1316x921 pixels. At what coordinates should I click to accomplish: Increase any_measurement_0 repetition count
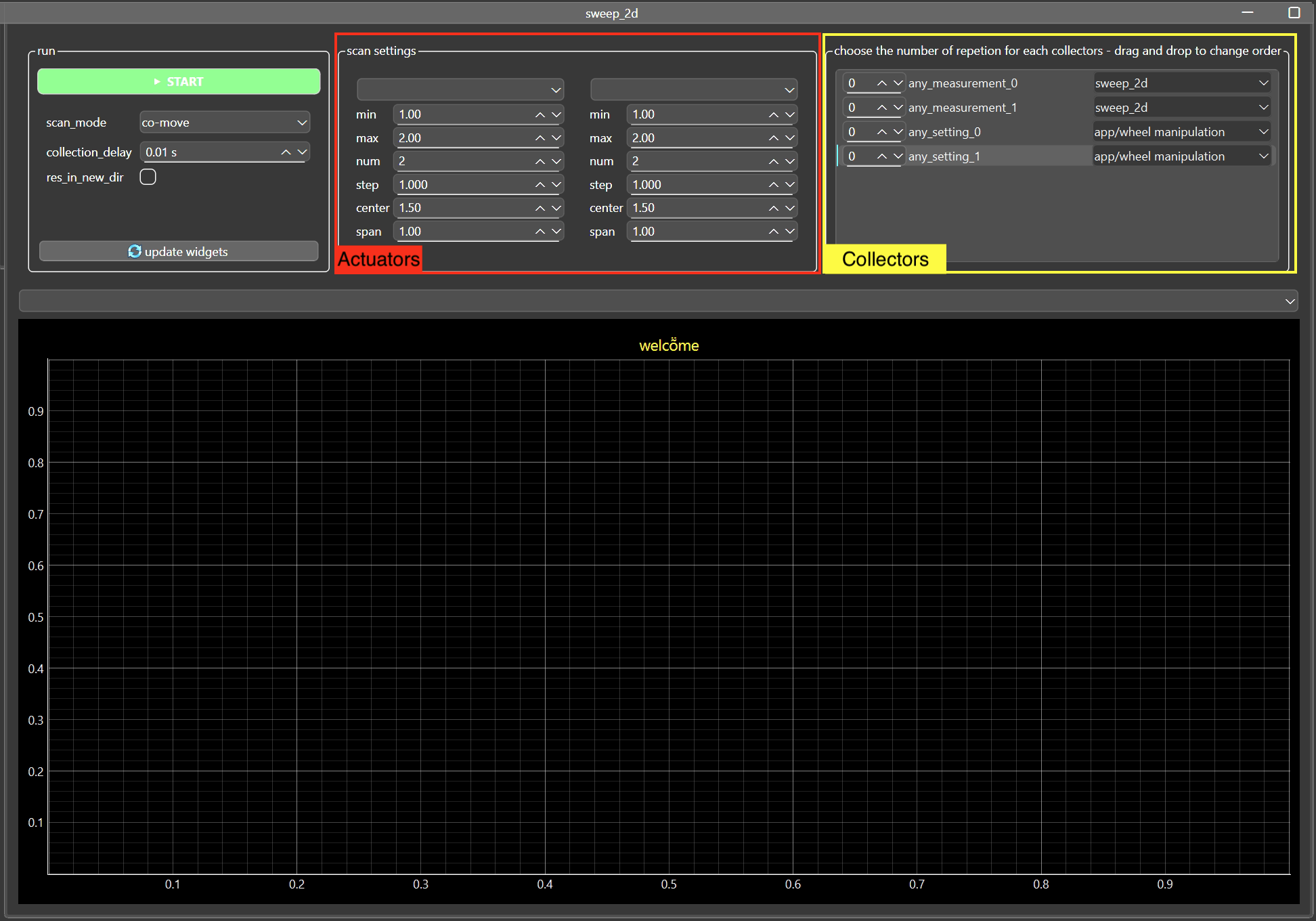coord(882,83)
